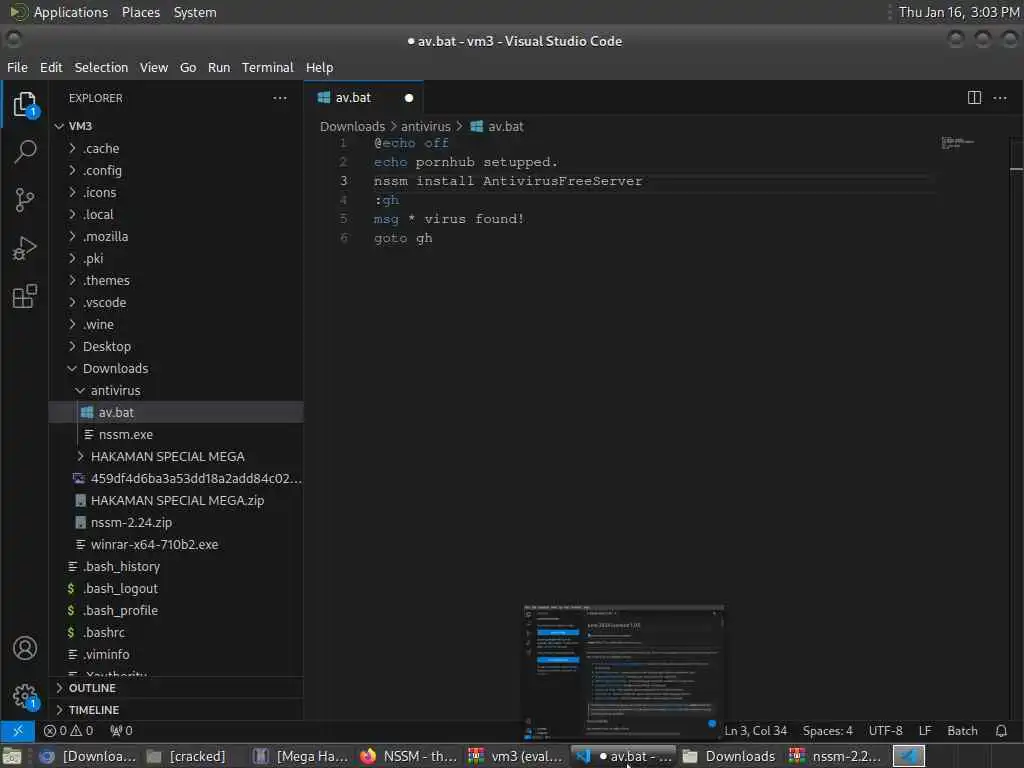Collapse the Downloads folder
Screen dimensions: 1024x768
tap(72, 368)
